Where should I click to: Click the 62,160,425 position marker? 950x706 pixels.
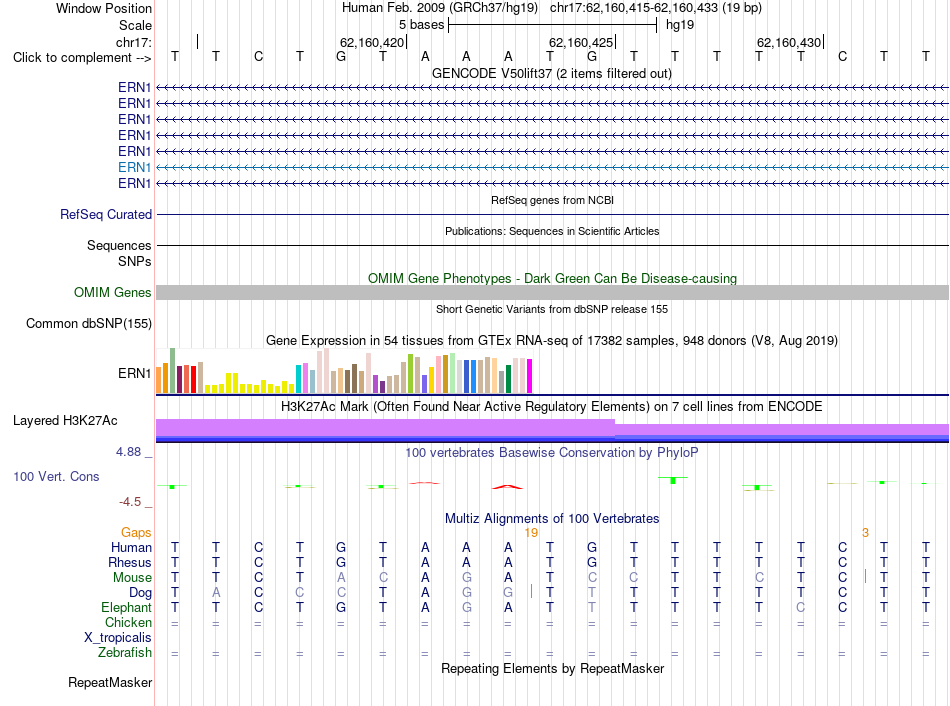point(582,42)
